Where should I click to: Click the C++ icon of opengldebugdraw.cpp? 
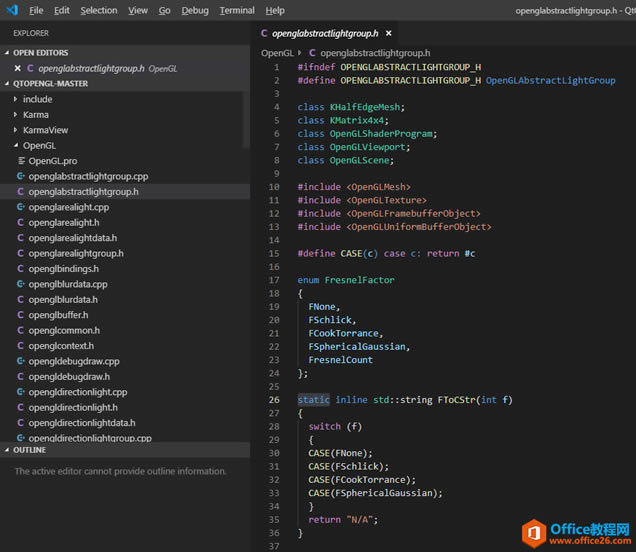[x=21, y=361]
